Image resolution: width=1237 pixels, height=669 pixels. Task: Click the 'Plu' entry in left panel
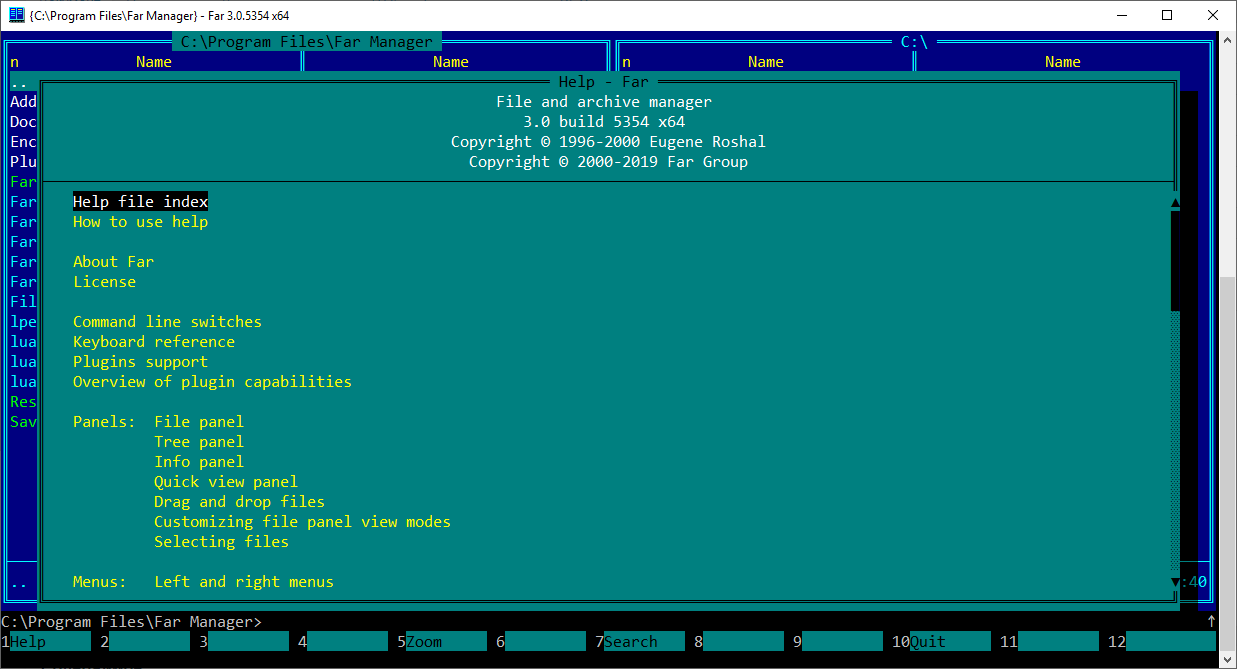(x=23, y=162)
